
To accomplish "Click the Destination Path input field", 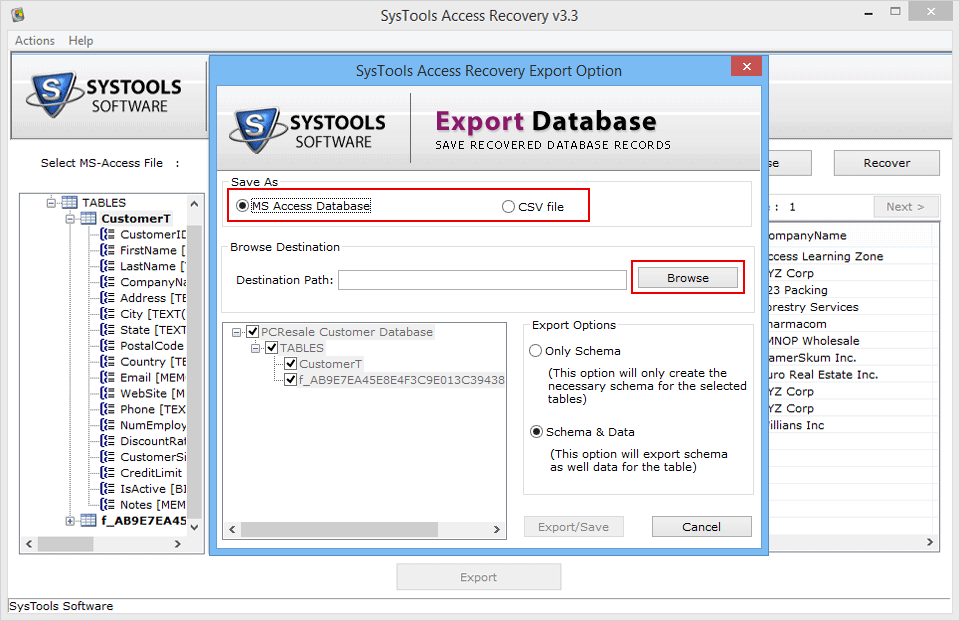I will (x=482, y=280).
